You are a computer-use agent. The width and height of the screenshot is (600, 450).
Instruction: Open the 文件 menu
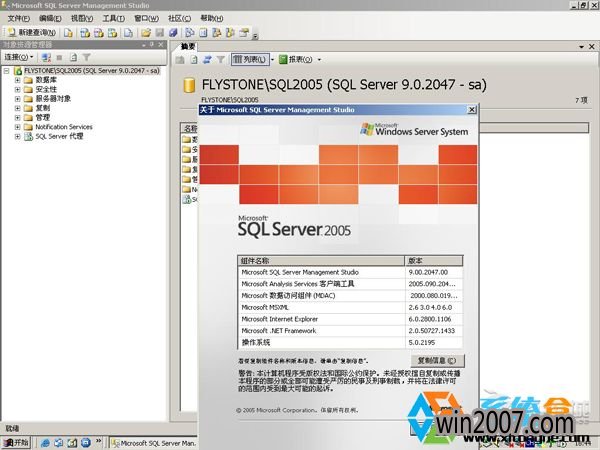tap(18, 18)
